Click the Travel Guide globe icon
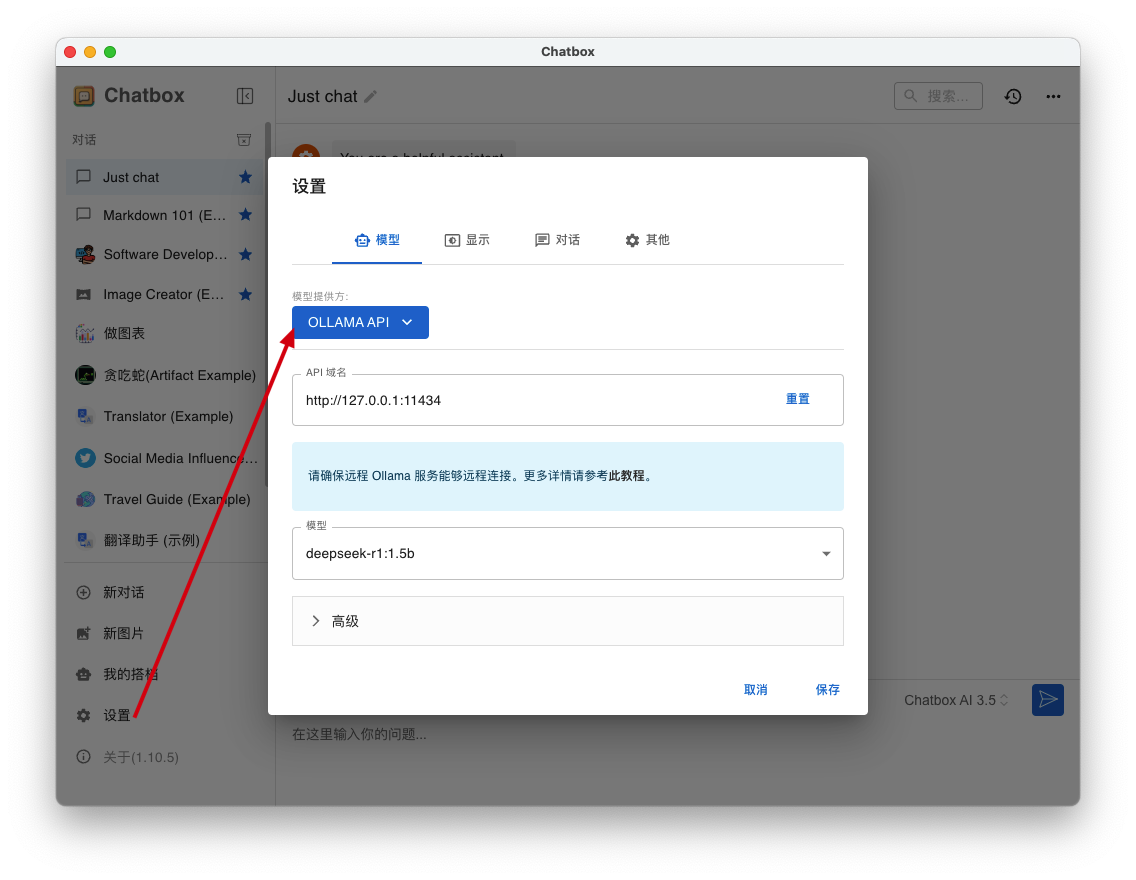This screenshot has height=880, width=1136. point(85,499)
